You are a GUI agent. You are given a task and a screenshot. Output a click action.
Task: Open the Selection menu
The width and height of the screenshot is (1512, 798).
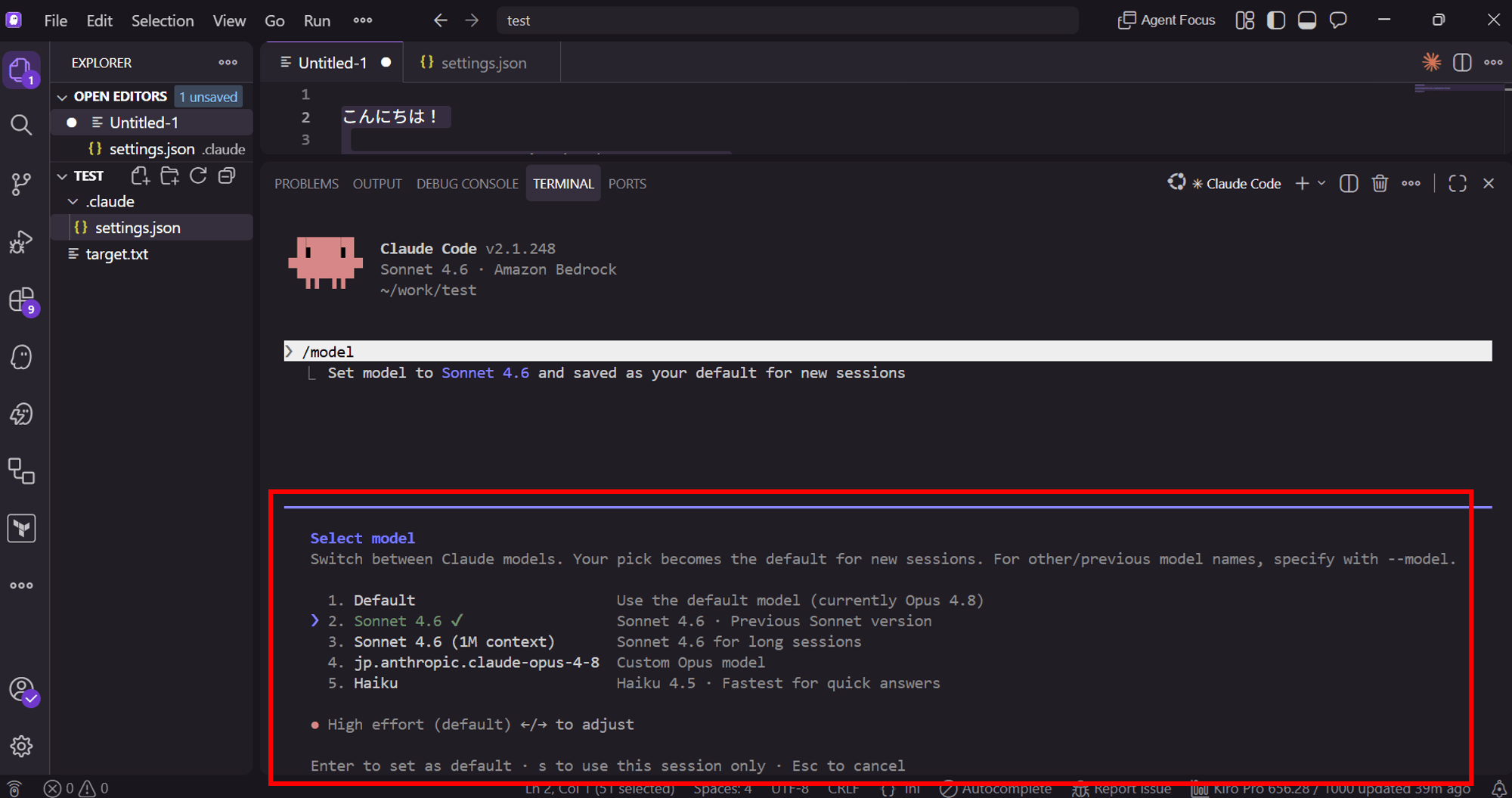click(163, 20)
